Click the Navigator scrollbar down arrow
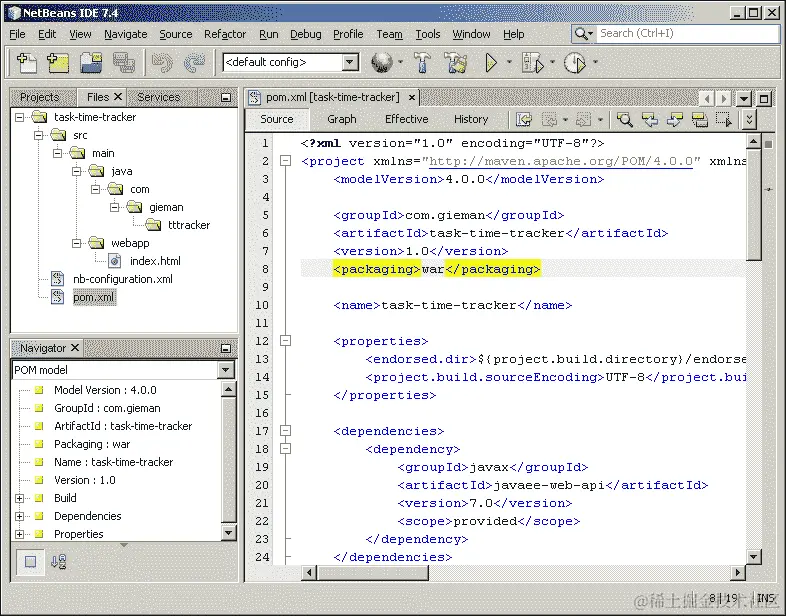This screenshot has height=616, width=786. point(228,532)
